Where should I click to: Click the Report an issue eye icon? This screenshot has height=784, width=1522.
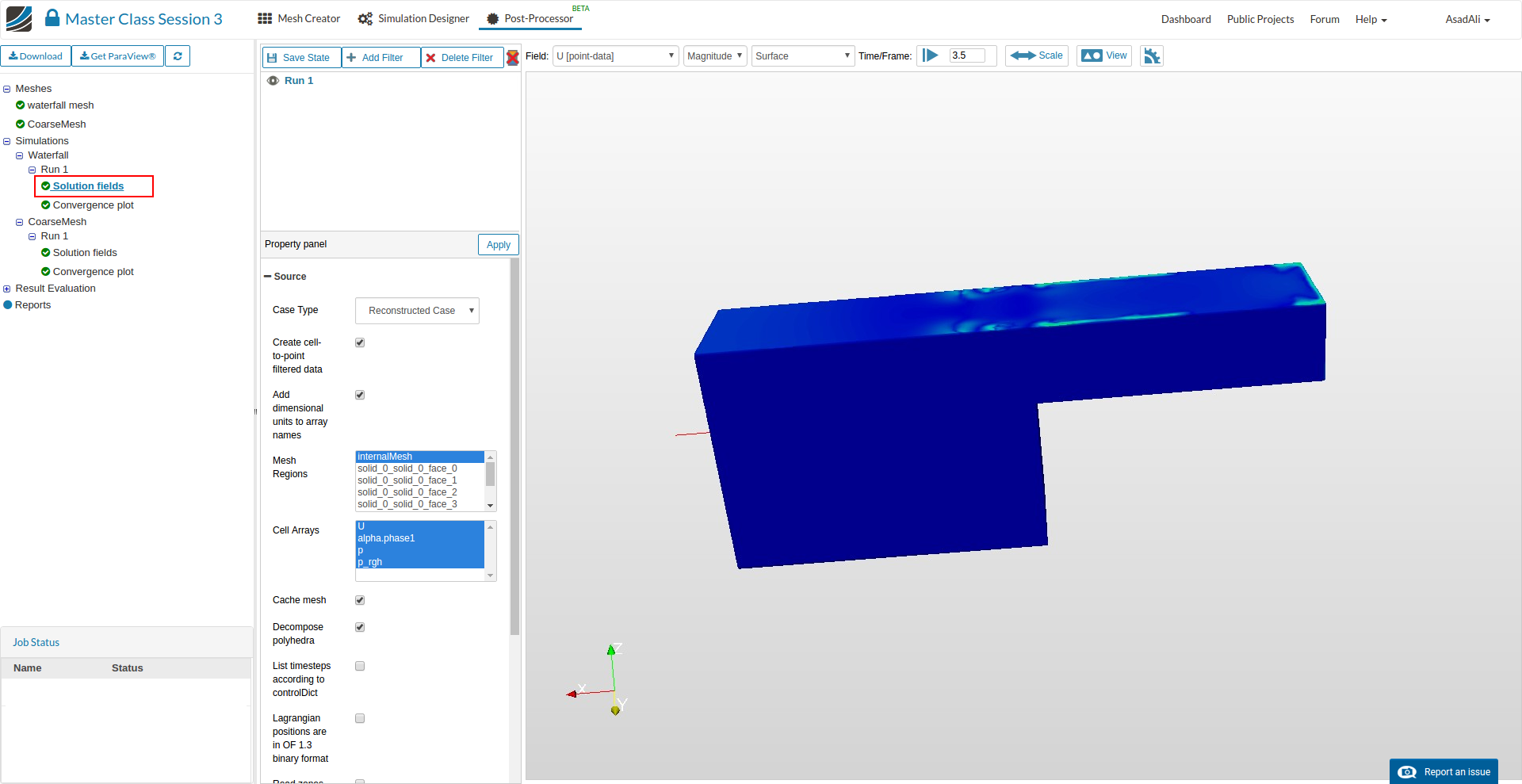(1407, 772)
